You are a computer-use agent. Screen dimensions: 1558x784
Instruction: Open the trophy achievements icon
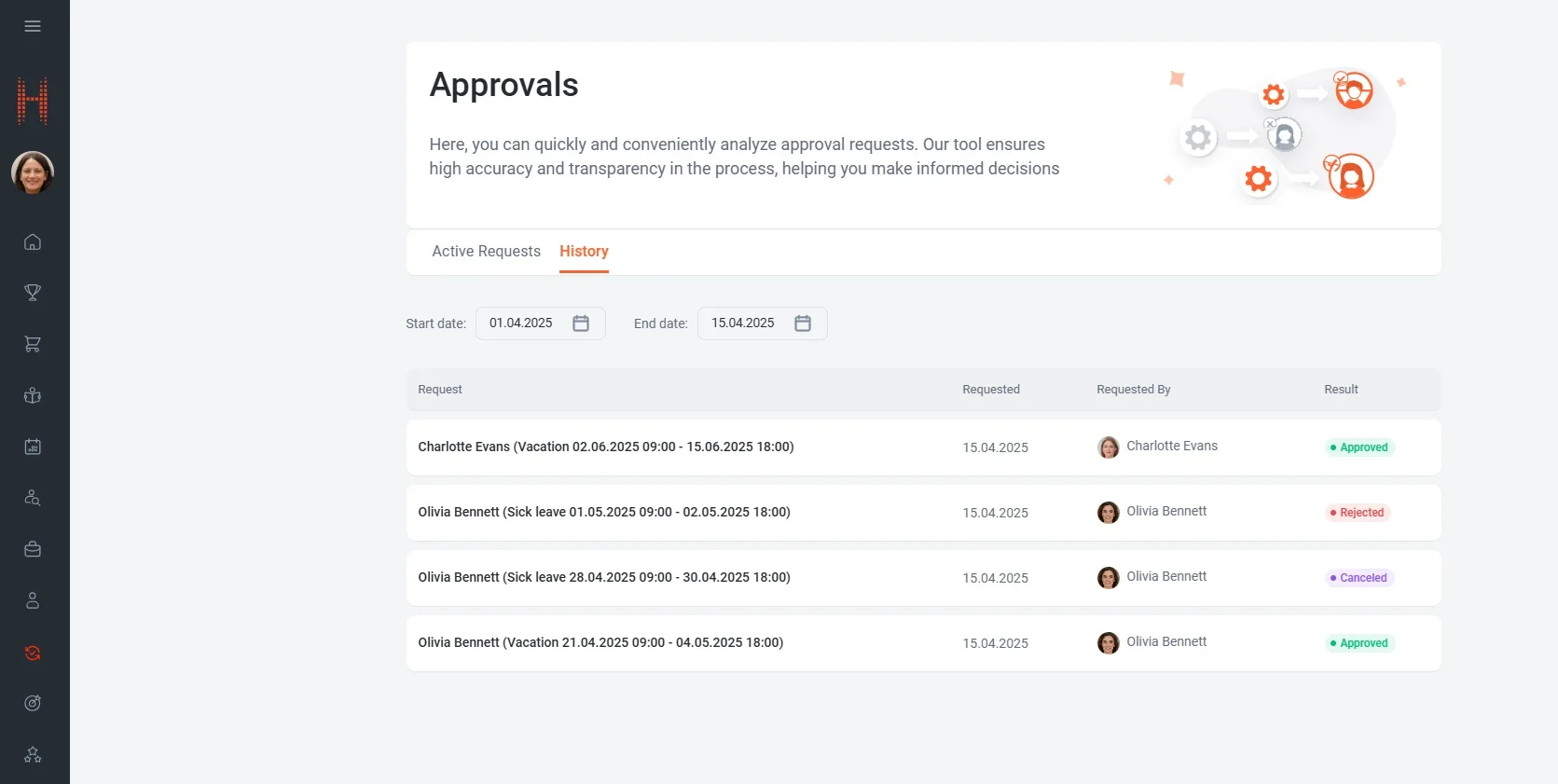[33, 293]
